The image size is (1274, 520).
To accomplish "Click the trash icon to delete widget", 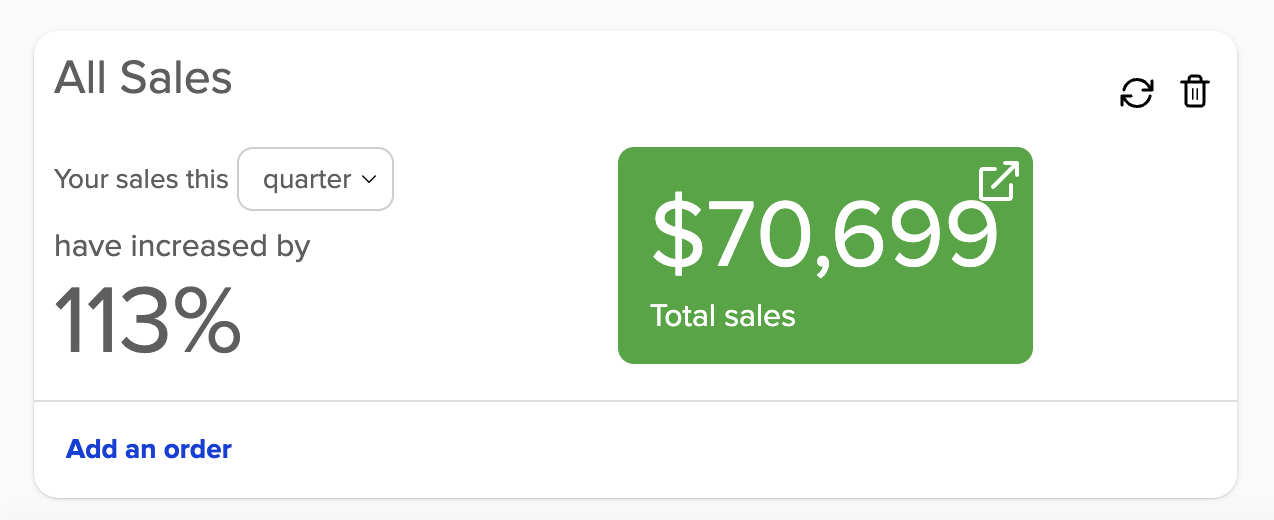I will pos(1195,92).
